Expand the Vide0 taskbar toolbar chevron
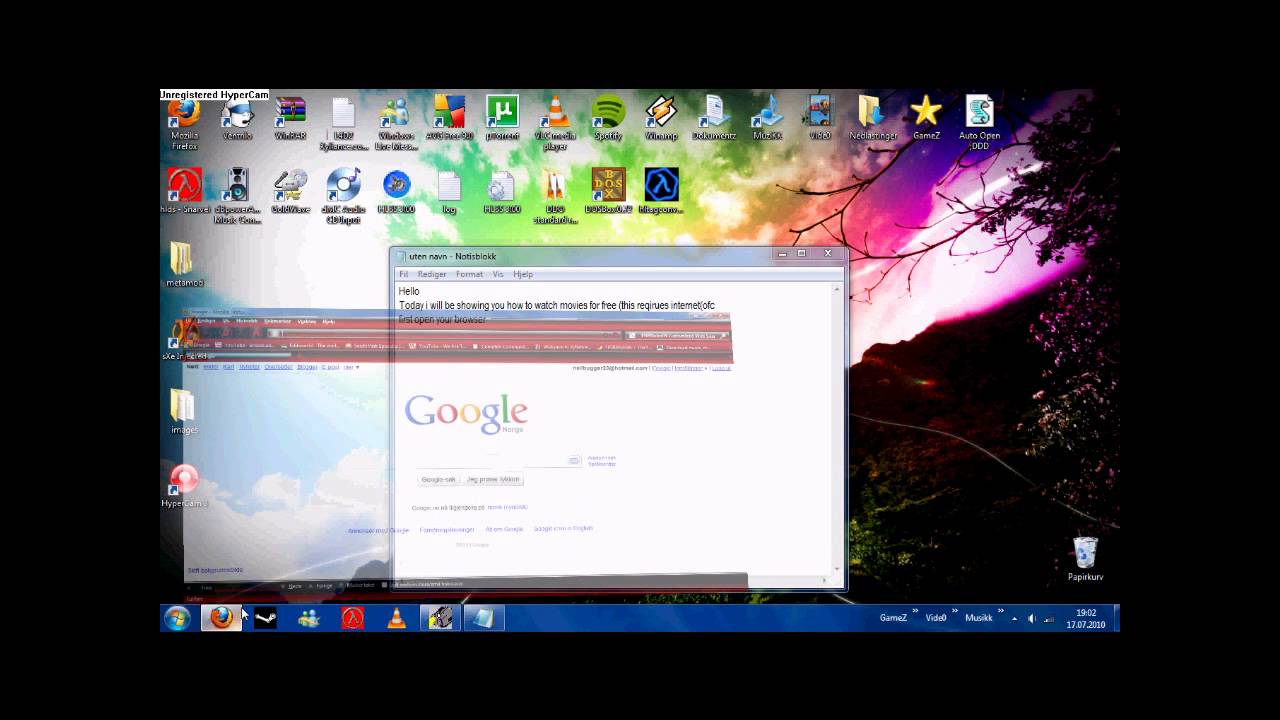Image resolution: width=1280 pixels, height=720 pixels. click(955, 611)
